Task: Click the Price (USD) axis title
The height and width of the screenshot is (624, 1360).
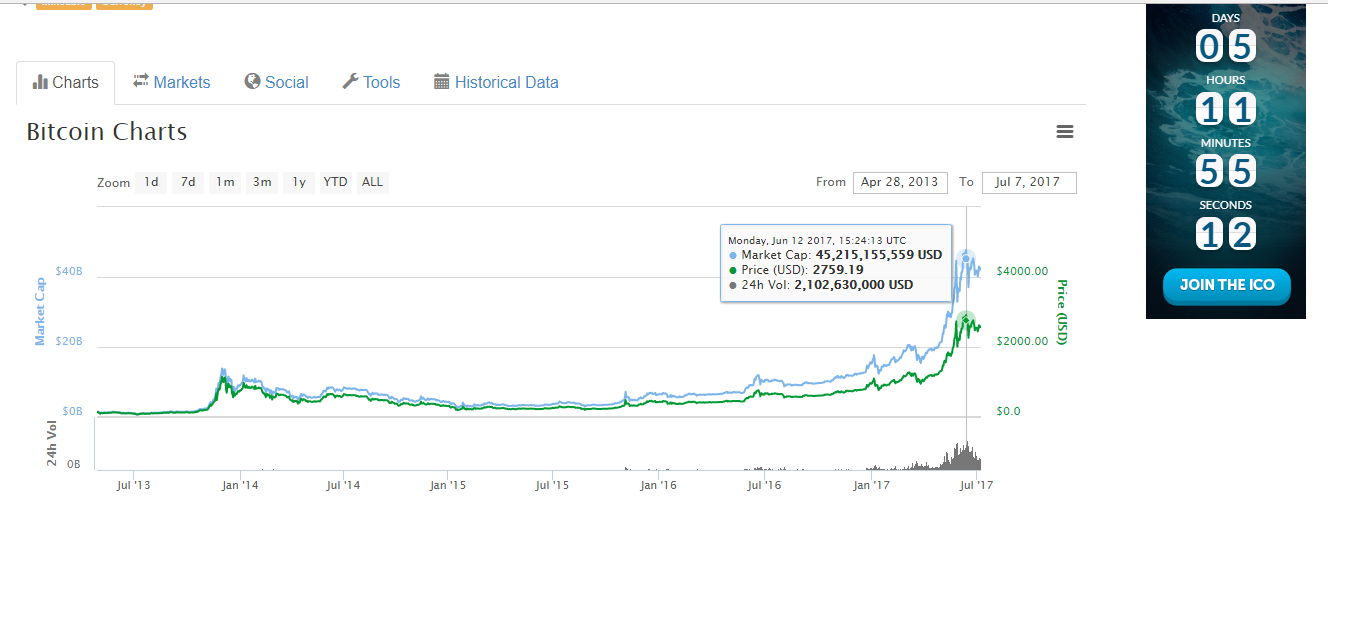Action: click(1062, 312)
